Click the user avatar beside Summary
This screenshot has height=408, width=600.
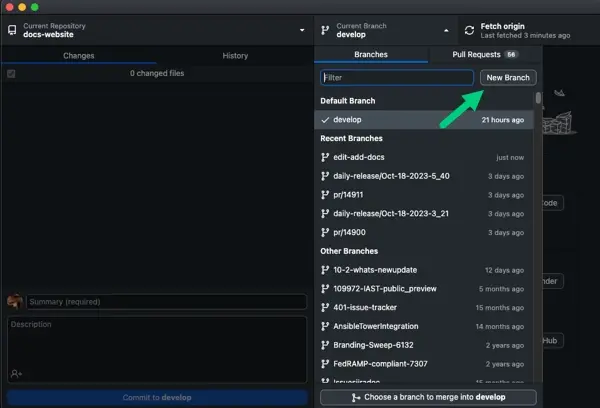[14, 302]
